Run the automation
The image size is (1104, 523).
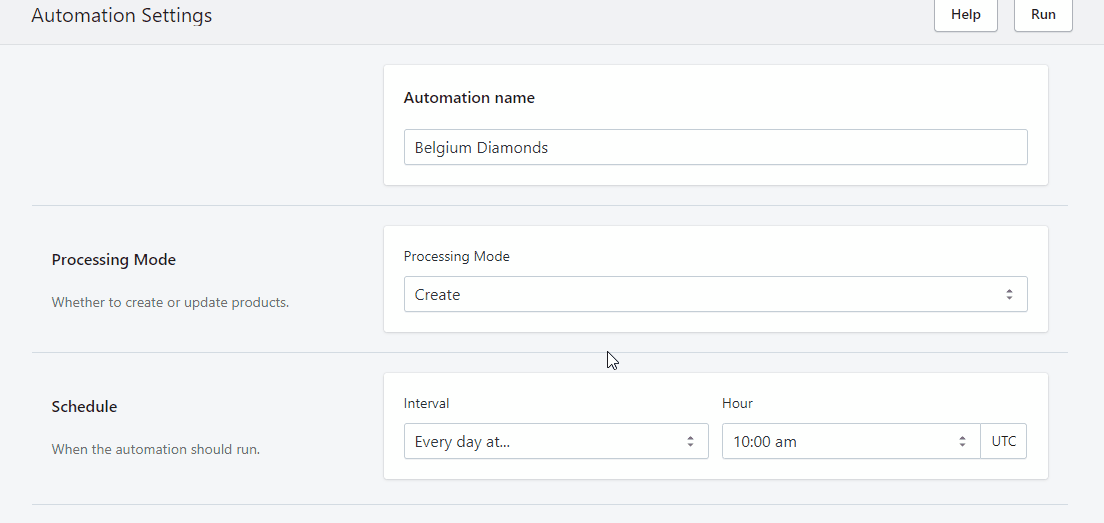(x=1043, y=15)
